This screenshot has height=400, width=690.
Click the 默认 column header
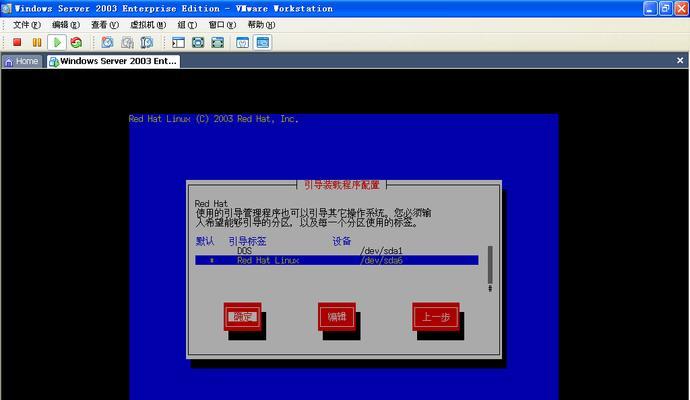(205, 241)
